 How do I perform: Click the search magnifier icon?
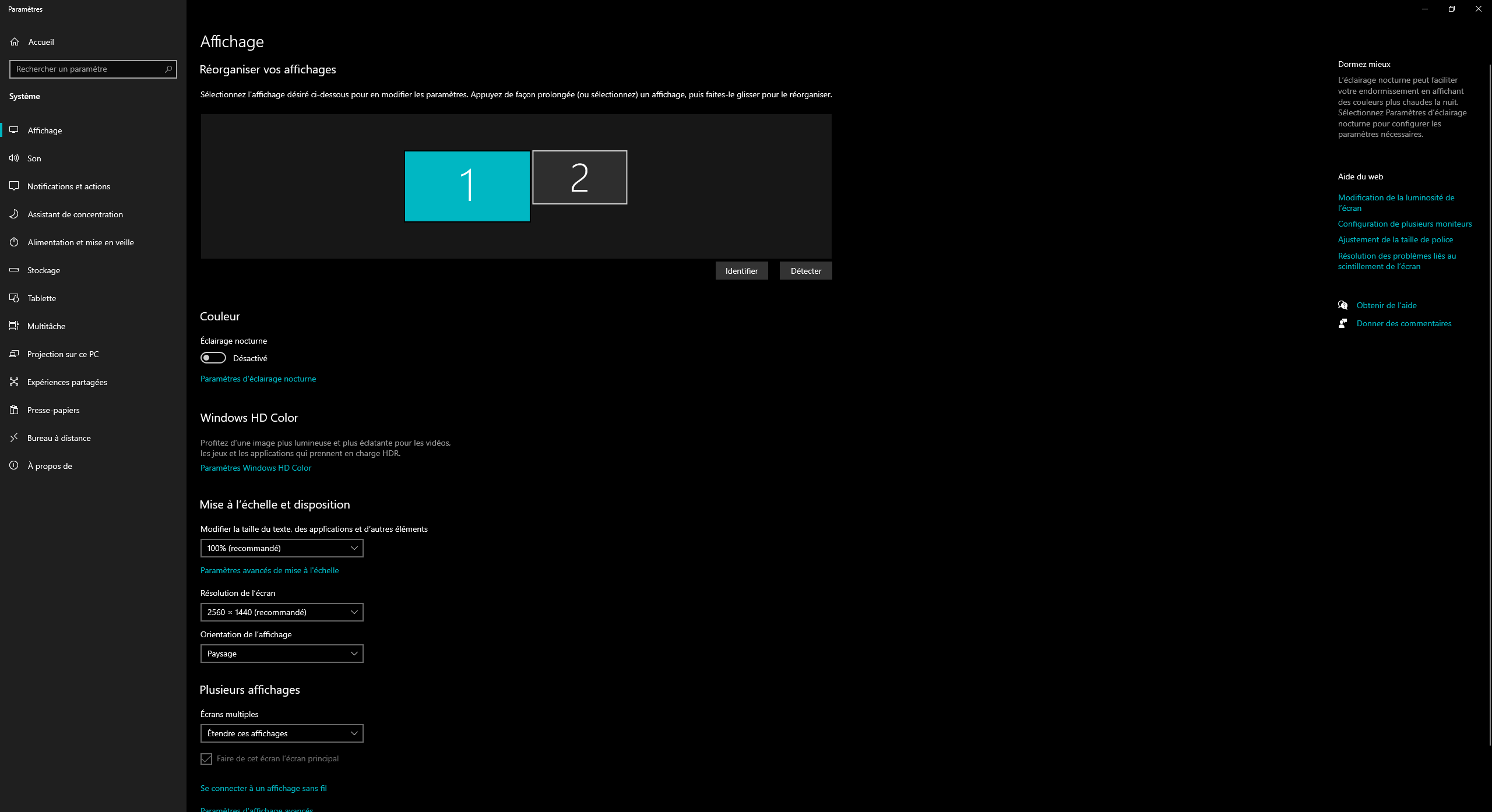tap(168, 69)
